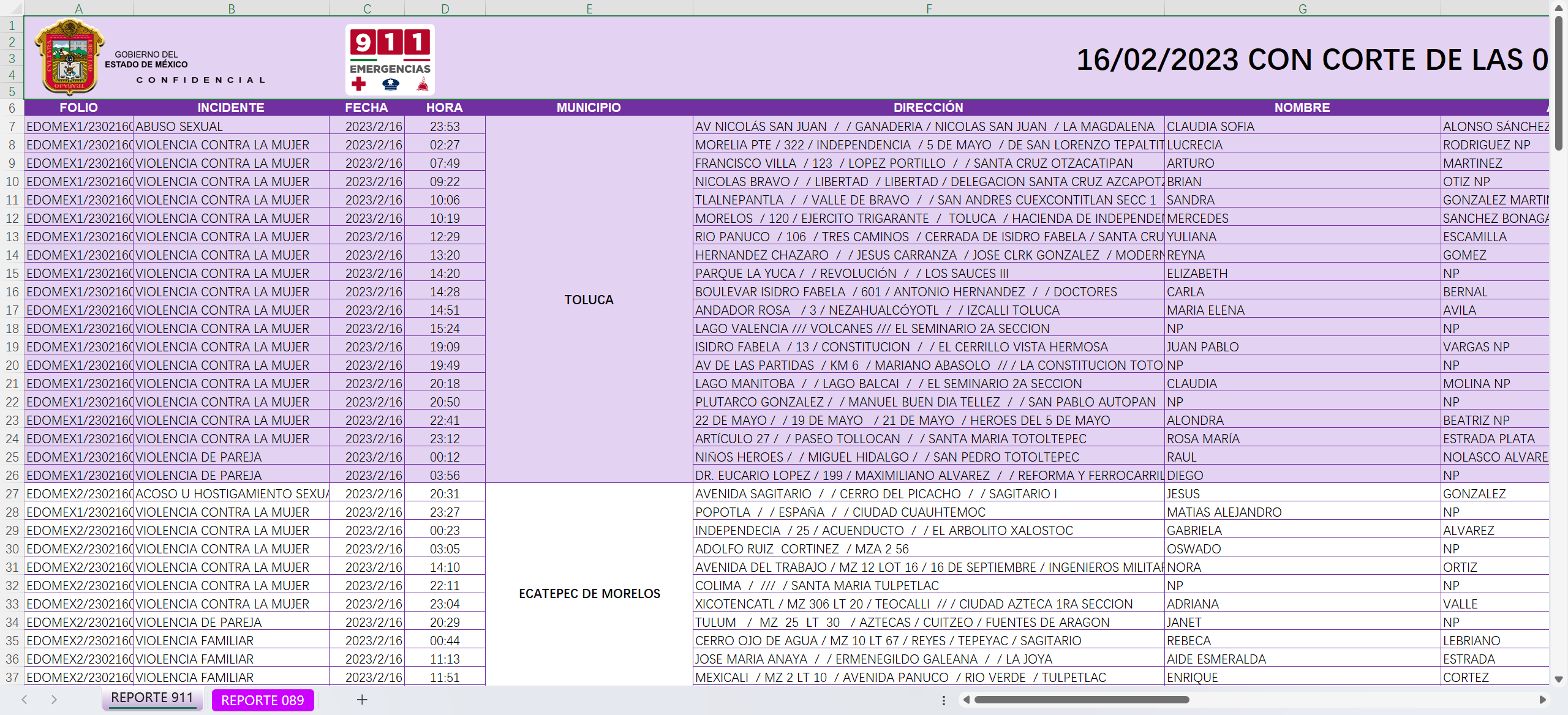Switch to the REPORTE 089 sheet tab
Image resolution: width=1568 pixels, height=715 pixels.
click(x=262, y=700)
